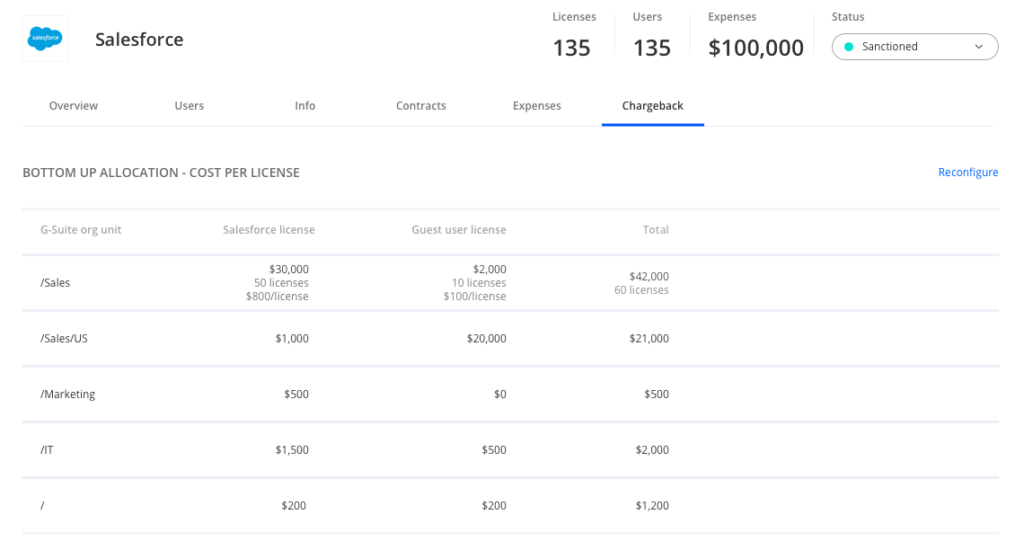Viewport: 1024px width, 550px height.
Task: Switch to the Overview tab
Action: click(73, 106)
